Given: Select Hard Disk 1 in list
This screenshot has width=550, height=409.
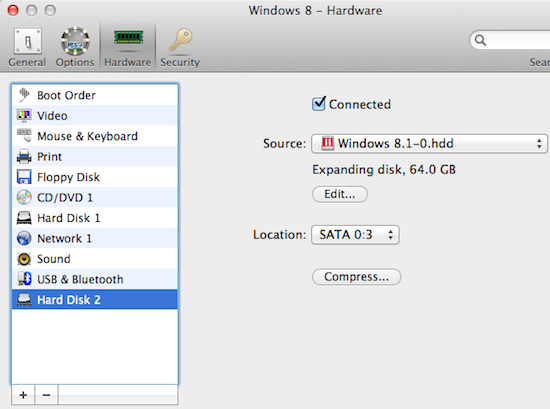Looking at the screenshot, I should [x=95, y=218].
